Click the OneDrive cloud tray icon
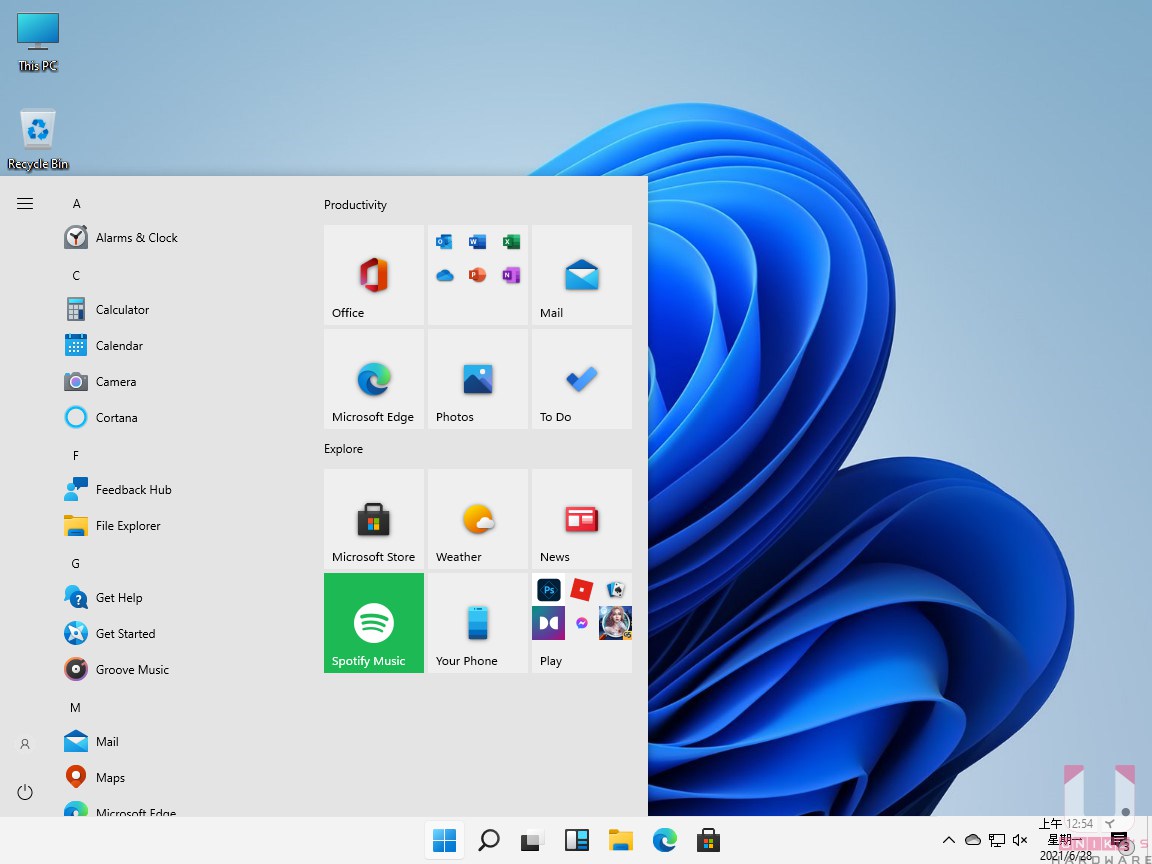The height and width of the screenshot is (864, 1152). (x=973, y=840)
